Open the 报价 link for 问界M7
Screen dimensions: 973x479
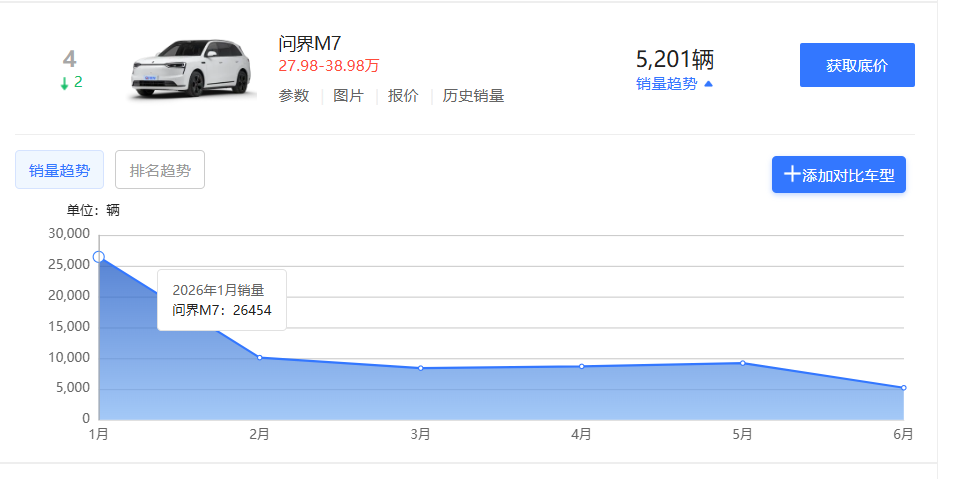pyautogui.click(x=403, y=96)
